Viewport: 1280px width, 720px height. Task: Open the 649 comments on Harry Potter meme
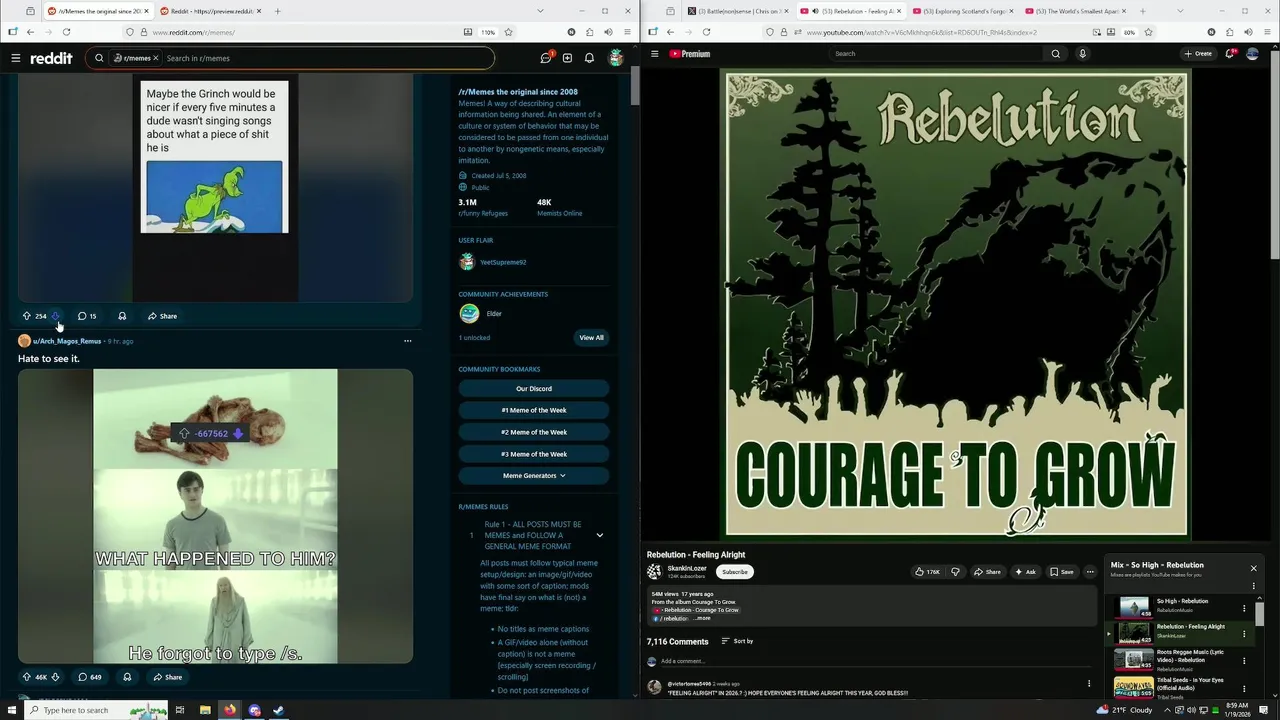click(x=90, y=677)
